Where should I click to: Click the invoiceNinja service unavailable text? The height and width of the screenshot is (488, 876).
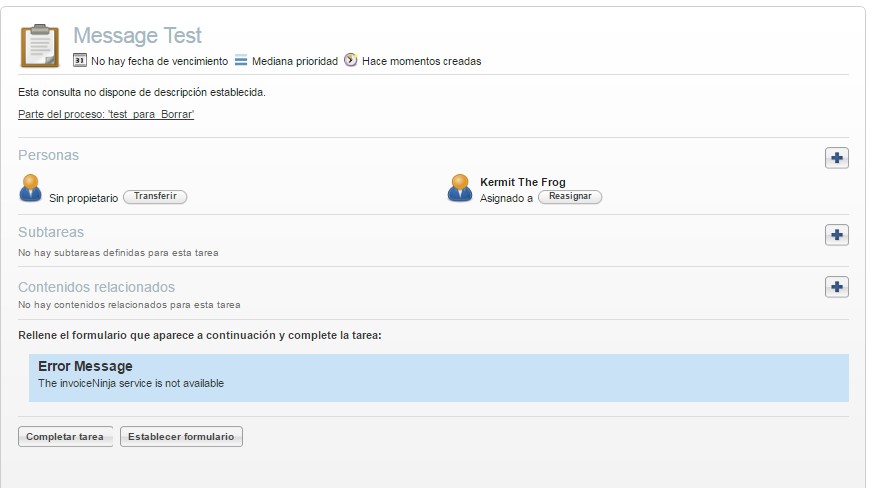pyautogui.click(x=131, y=384)
